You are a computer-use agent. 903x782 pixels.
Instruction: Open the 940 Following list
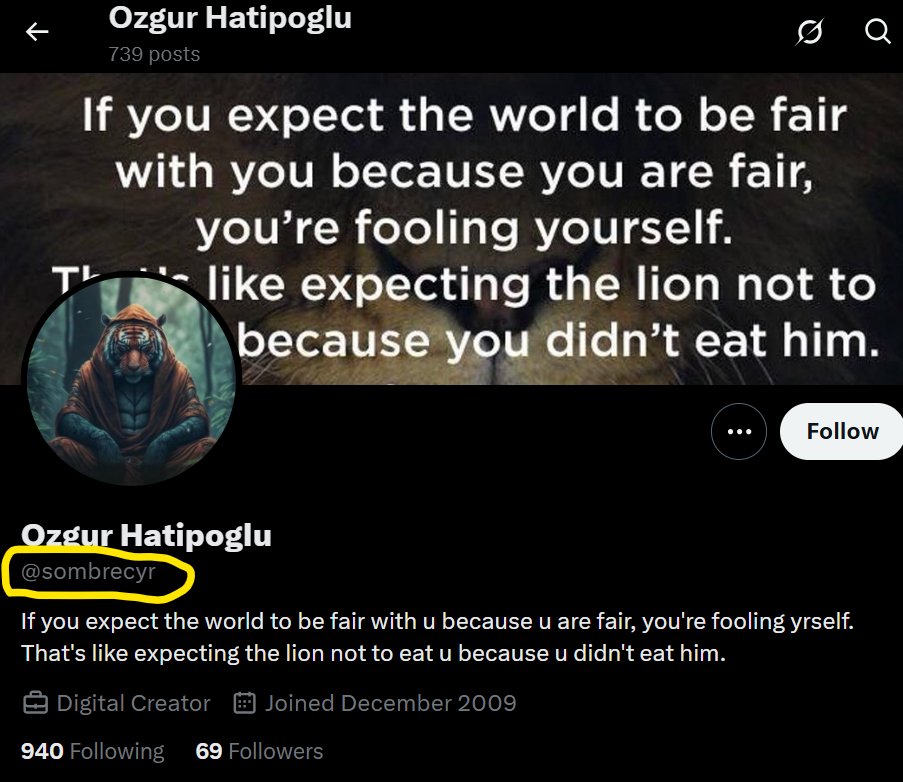click(x=93, y=751)
